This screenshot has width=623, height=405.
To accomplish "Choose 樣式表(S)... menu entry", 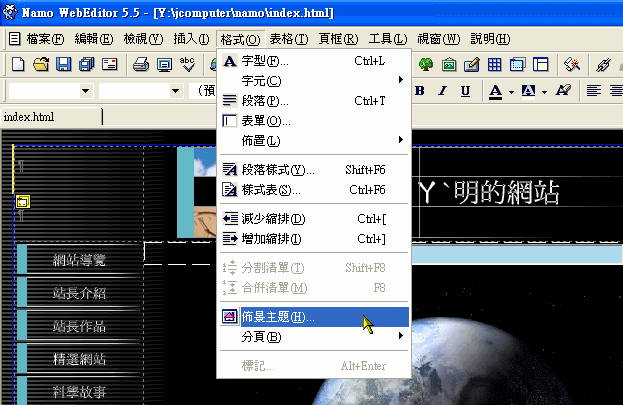I will [x=314, y=190].
